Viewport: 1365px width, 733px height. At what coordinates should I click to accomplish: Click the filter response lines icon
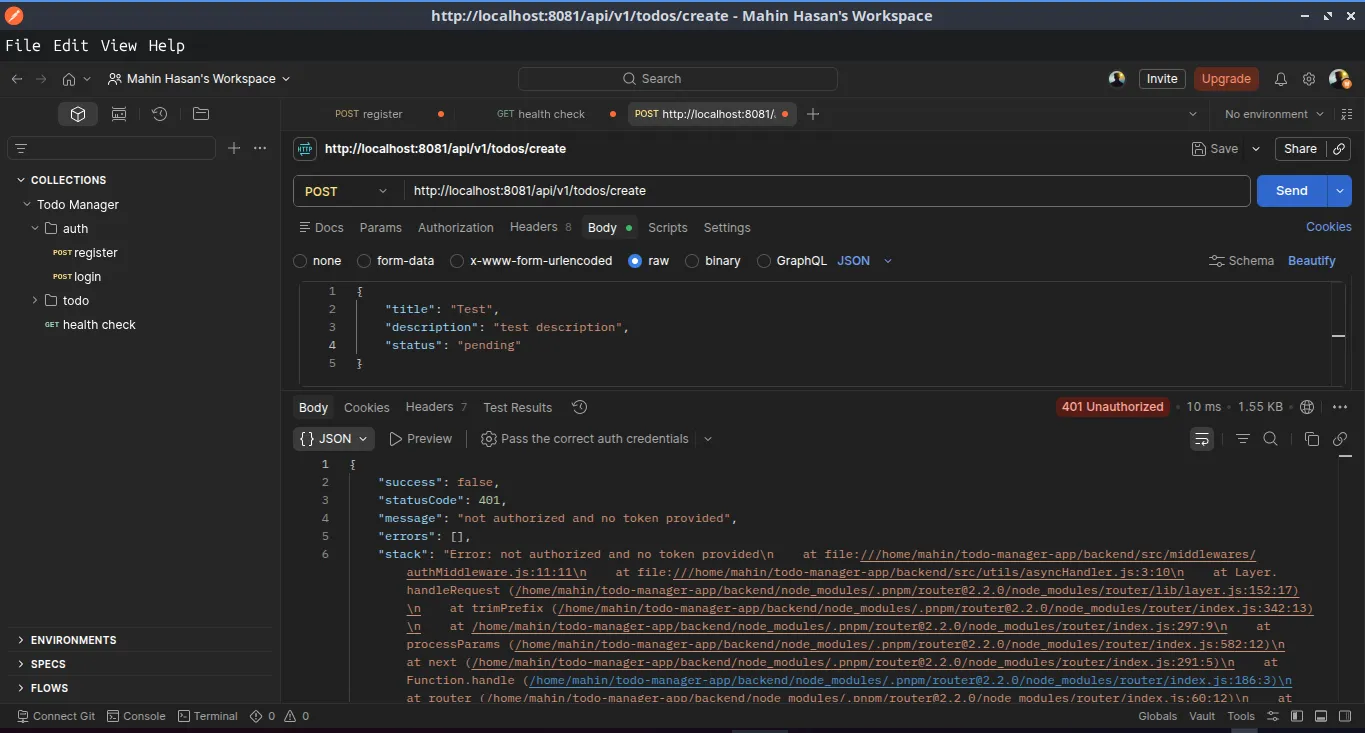click(1243, 439)
